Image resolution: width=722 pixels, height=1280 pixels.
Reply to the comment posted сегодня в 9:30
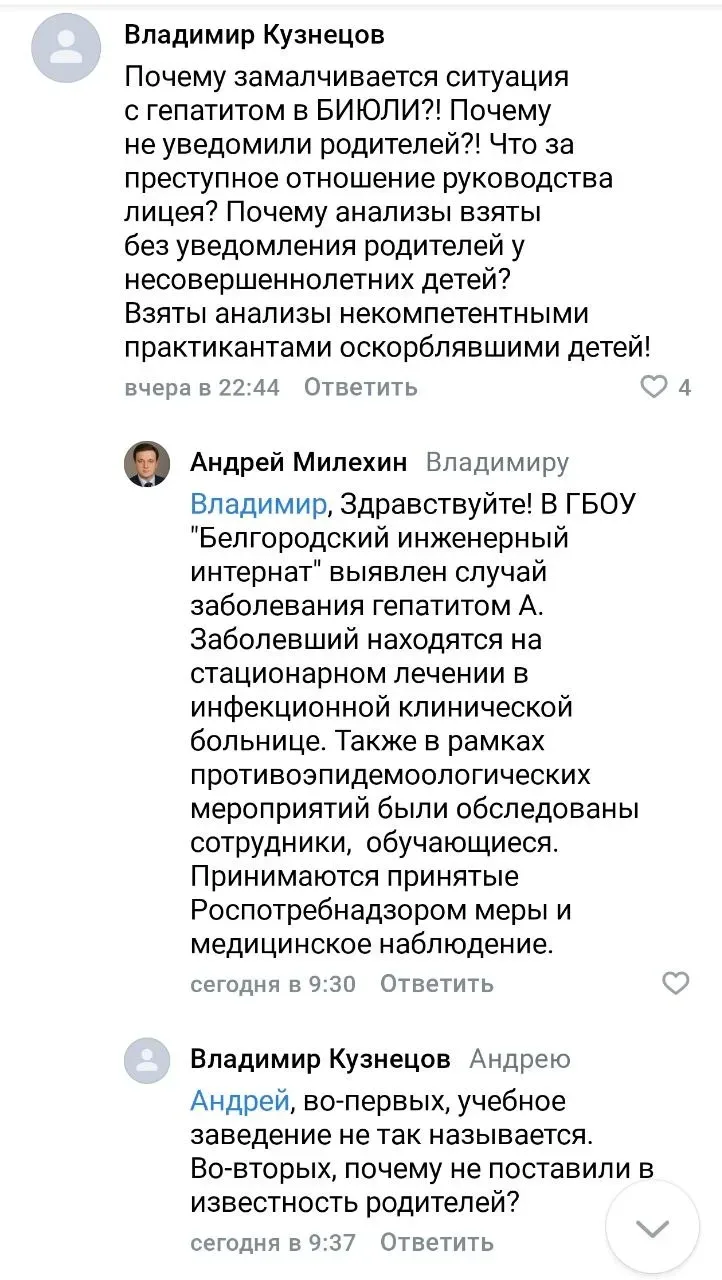(437, 983)
